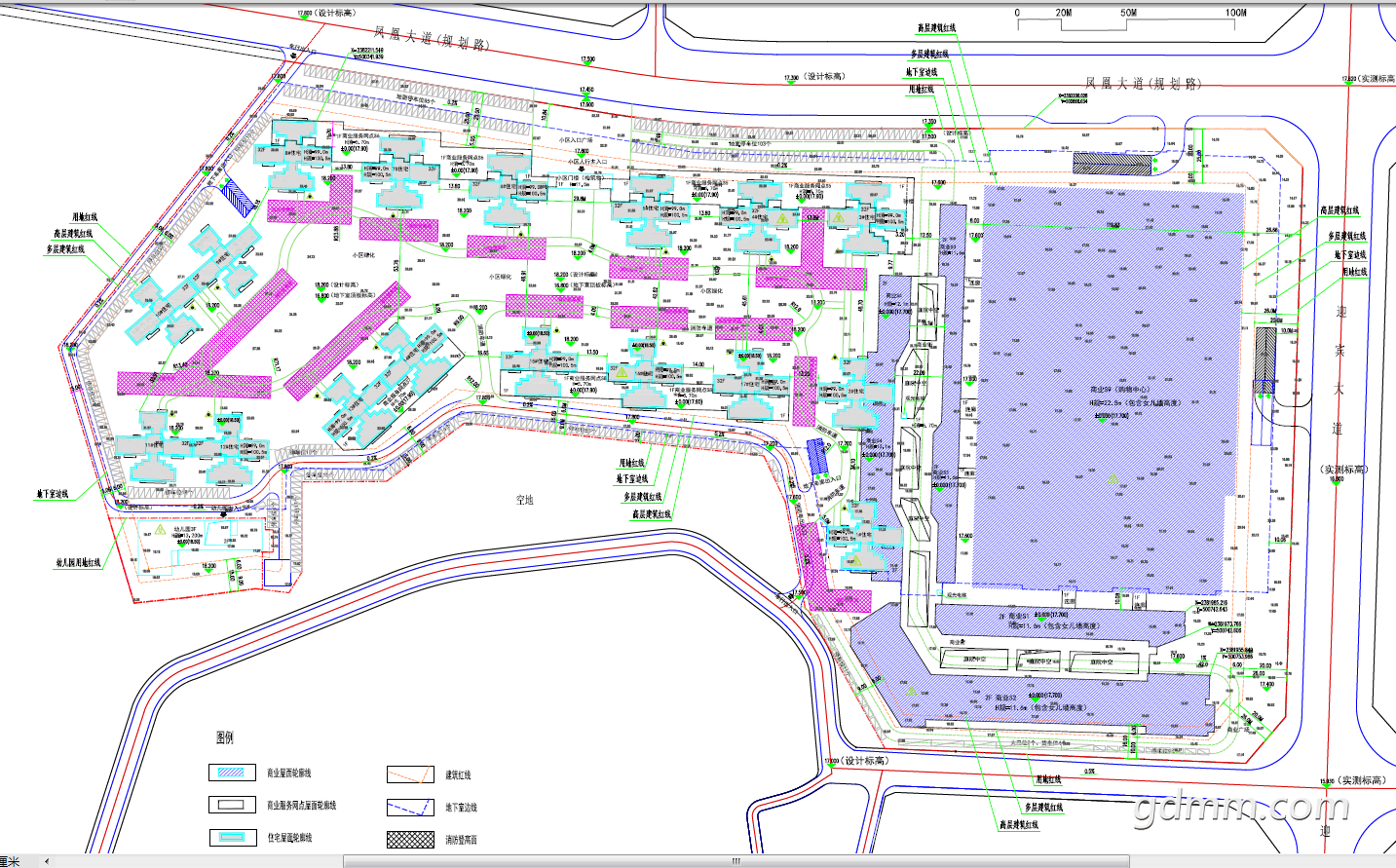
Task: Click the 商业服务网点屋面轮廓线 legend label
Action: point(302,806)
